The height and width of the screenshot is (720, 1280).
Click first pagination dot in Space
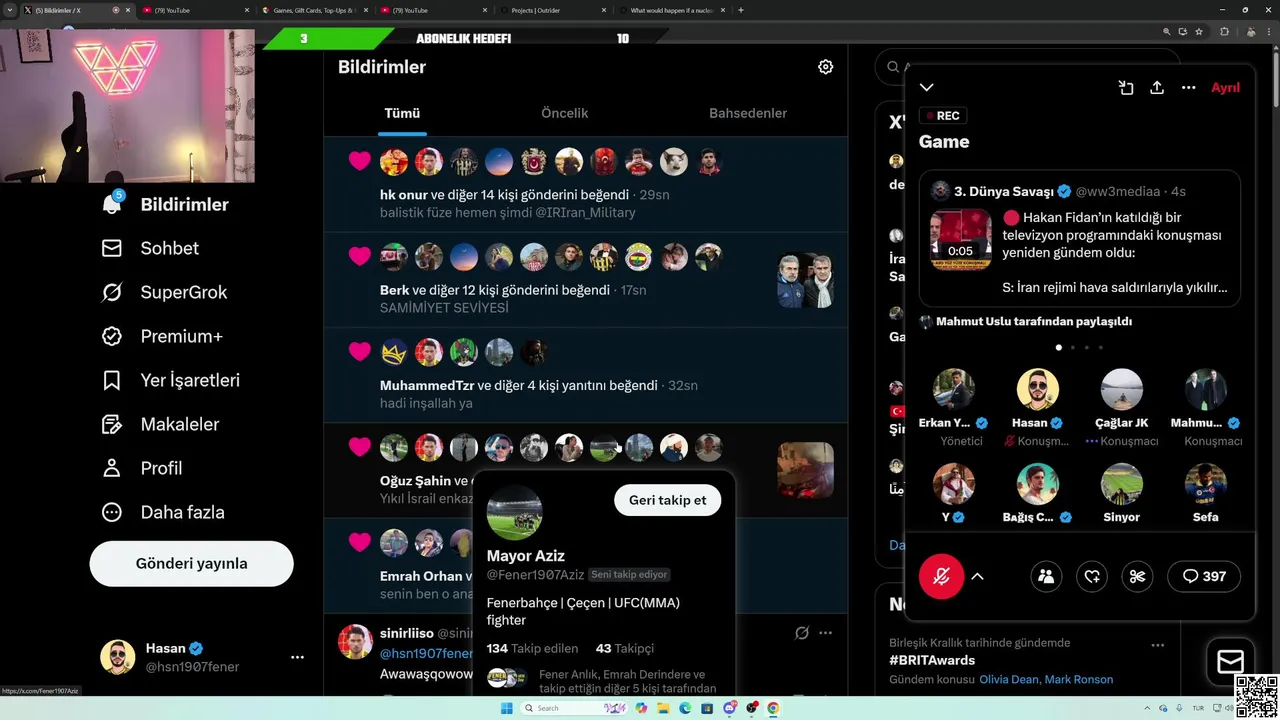click(1059, 347)
